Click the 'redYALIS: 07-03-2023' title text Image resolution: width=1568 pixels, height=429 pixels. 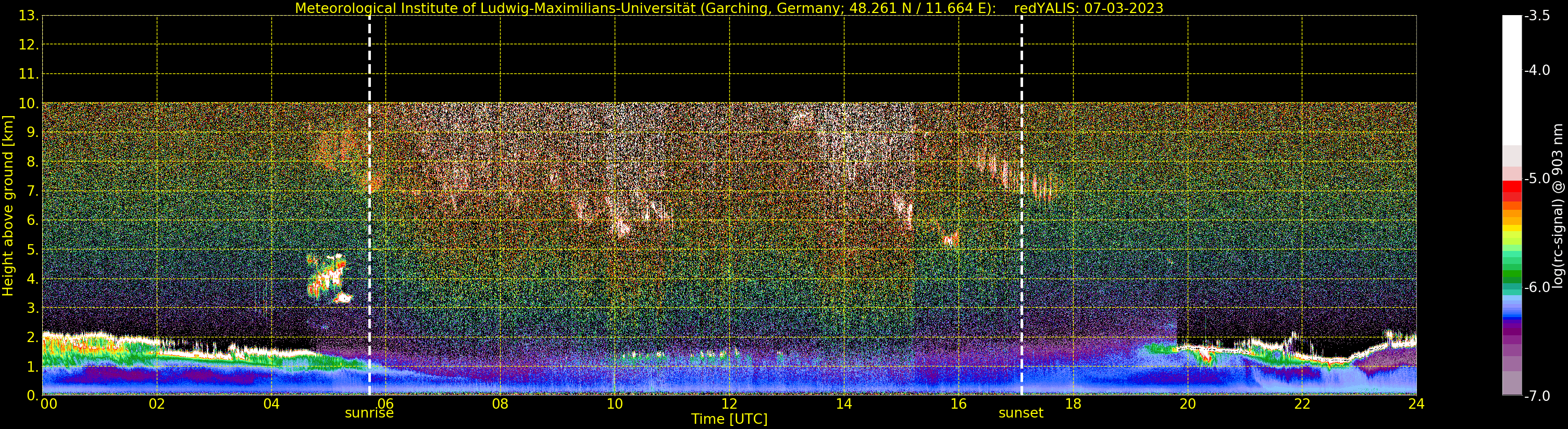pyautogui.click(x=1088, y=8)
